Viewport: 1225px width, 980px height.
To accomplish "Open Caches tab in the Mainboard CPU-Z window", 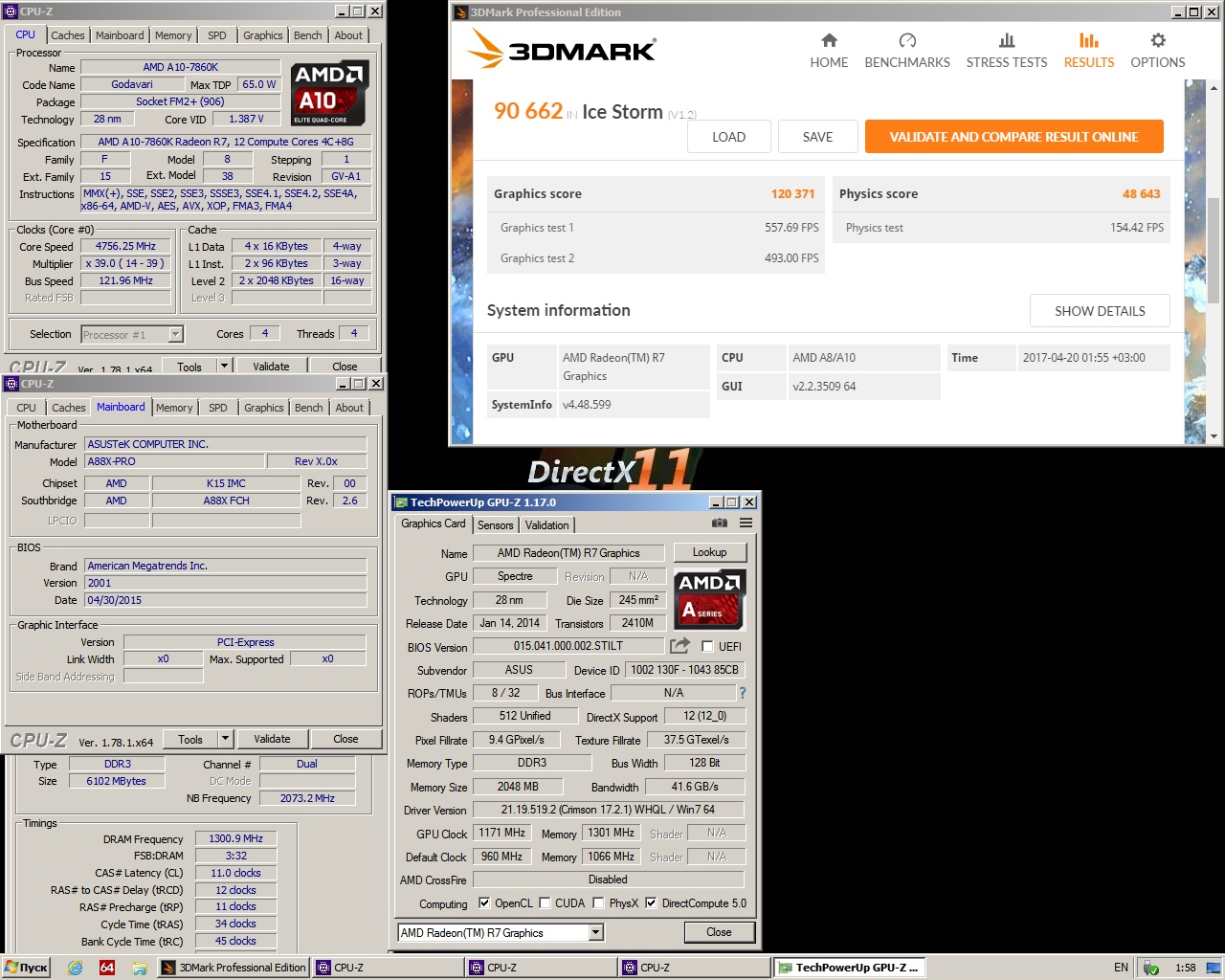I will point(69,408).
